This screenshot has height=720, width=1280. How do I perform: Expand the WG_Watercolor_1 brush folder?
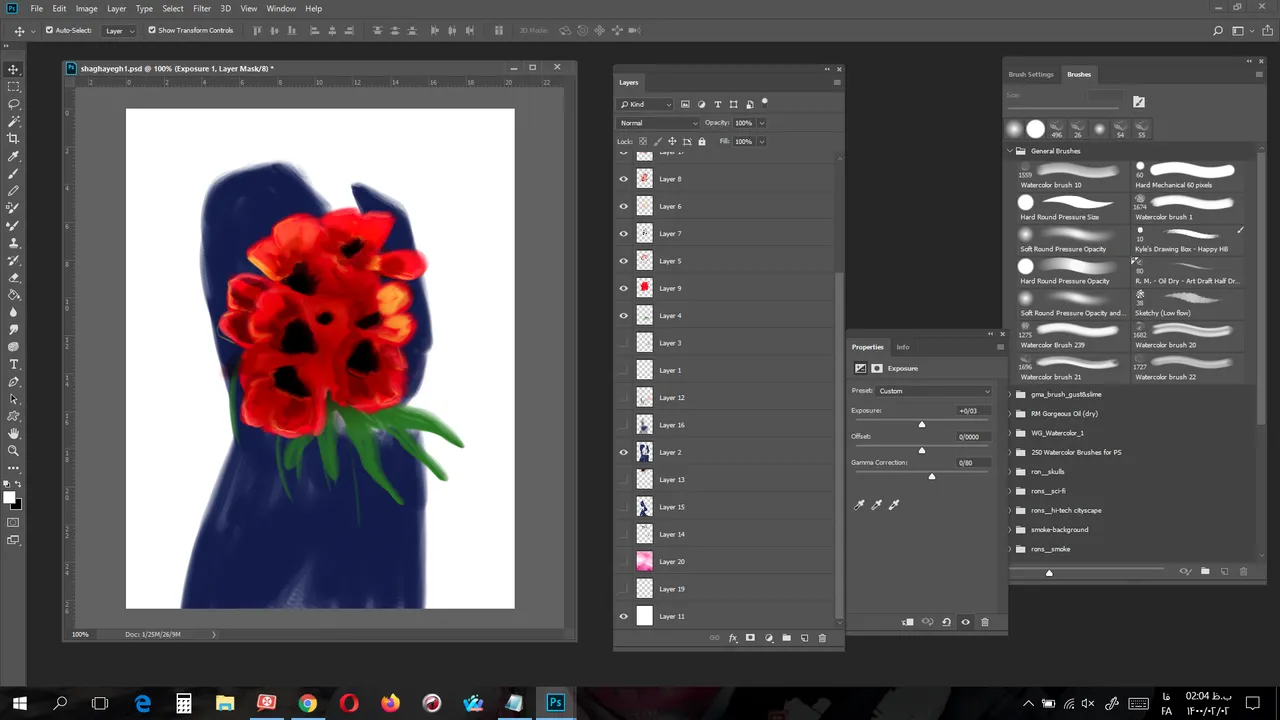pyautogui.click(x=1010, y=433)
